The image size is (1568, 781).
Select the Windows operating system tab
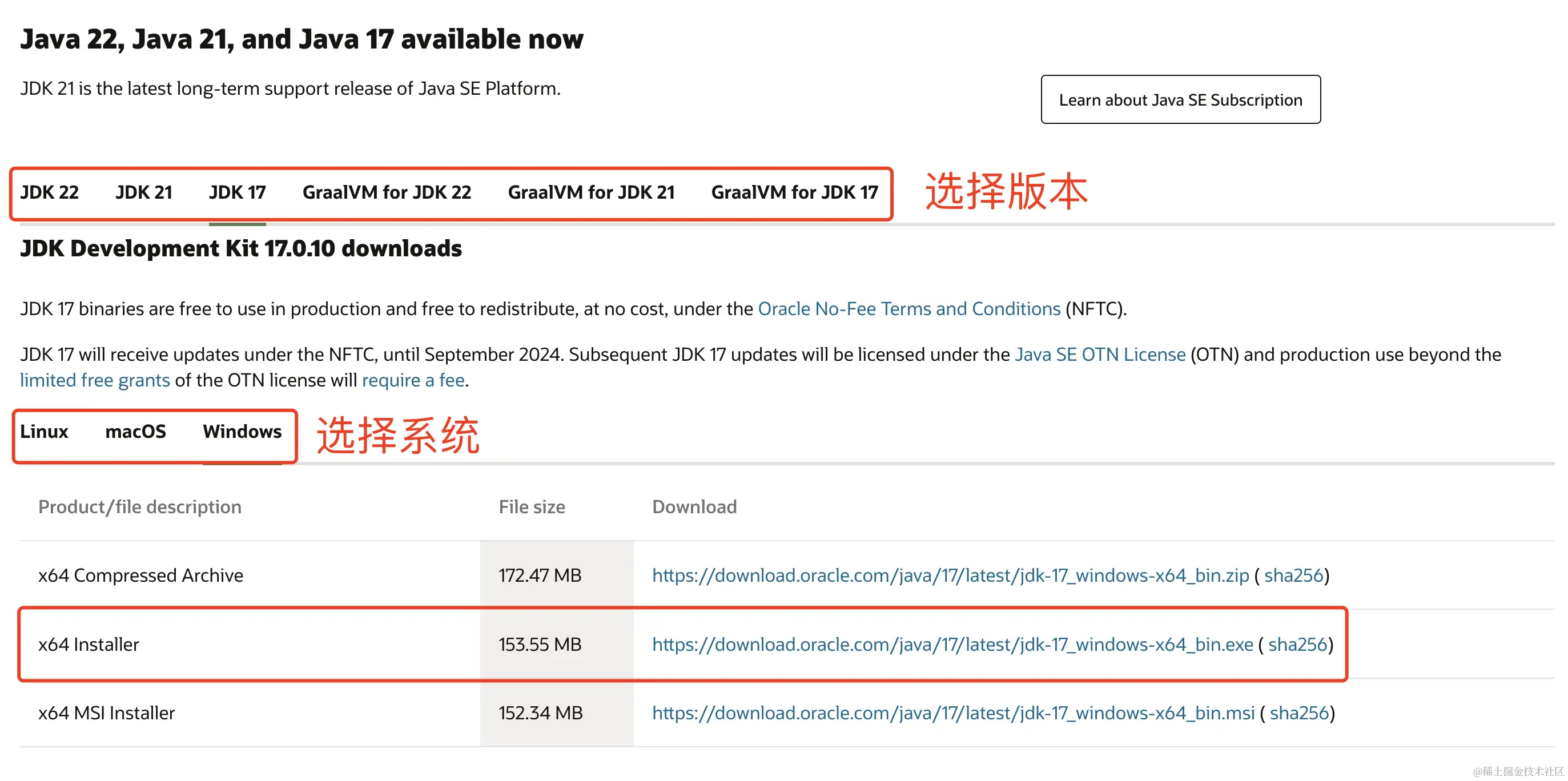(242, 431)
